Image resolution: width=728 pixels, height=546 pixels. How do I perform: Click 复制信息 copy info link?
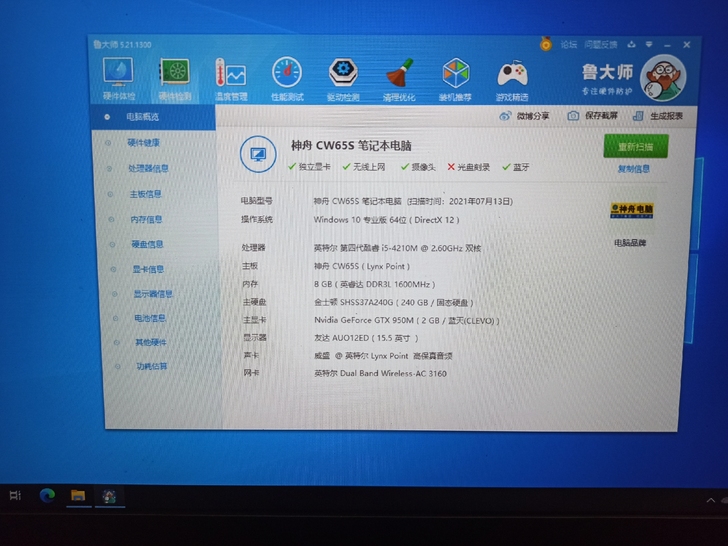click(634, 169)
